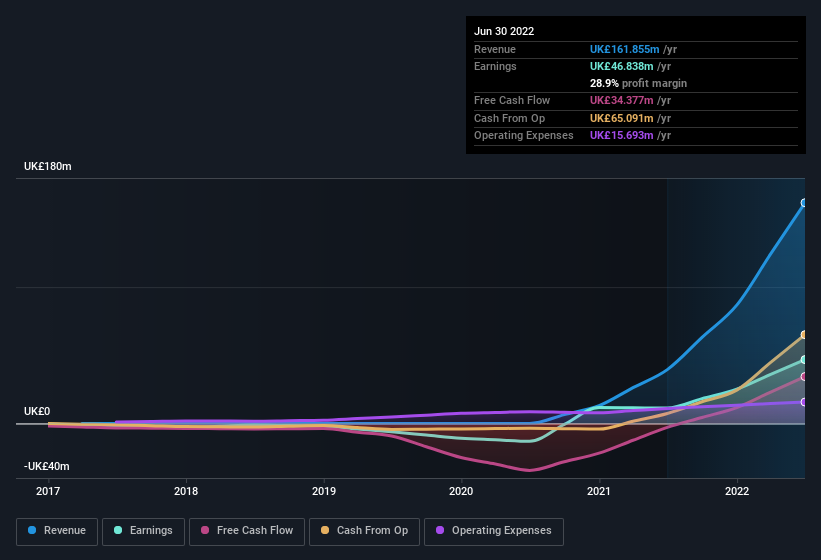Click the Revenue row label in tooltip
Viewport: 821px width, 560px height.
495,49
